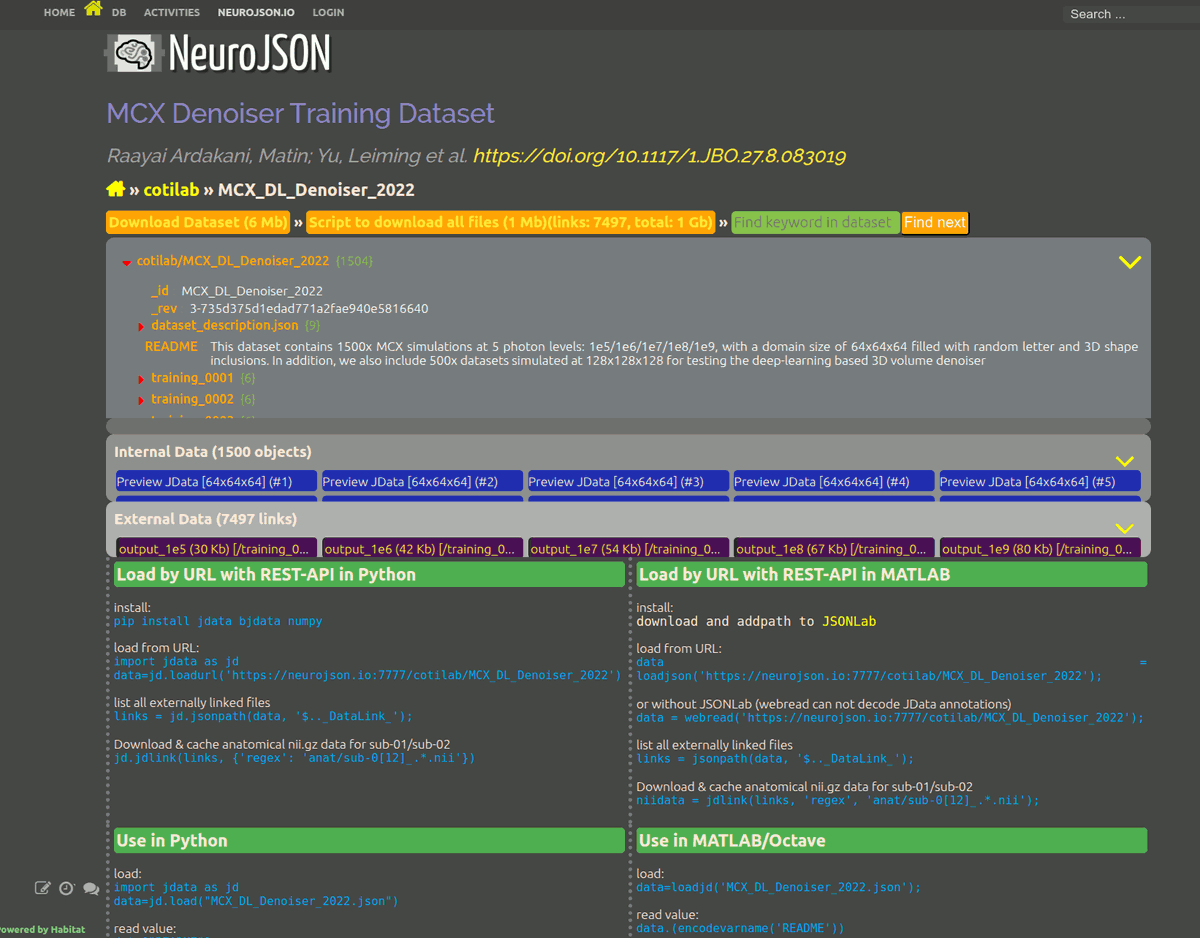Click the yellow house icon in the breadcrumb
This screenshot has height=938, width=1200.
tap(116, 189)
